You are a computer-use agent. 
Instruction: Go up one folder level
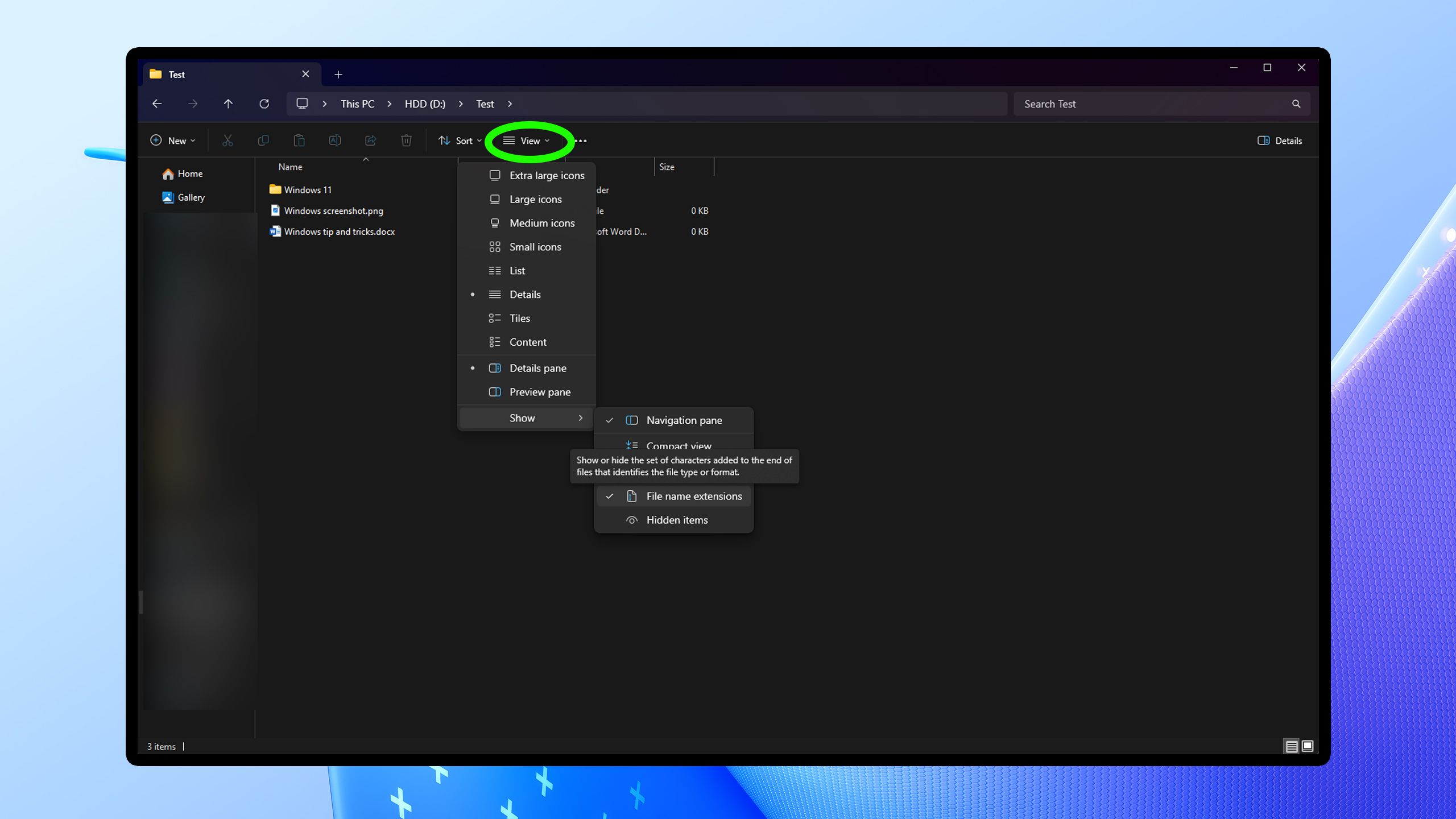(228, 104)
